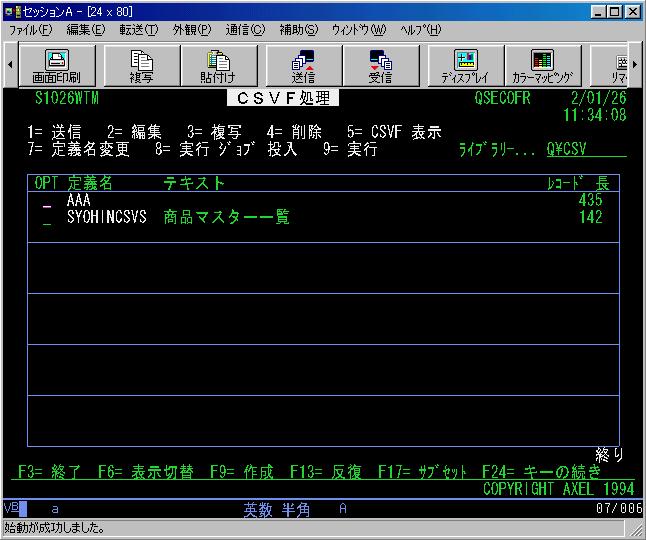Click the QSECOFR user name
The height and width of the screenshot is (540, 646).
coord(502,98)
